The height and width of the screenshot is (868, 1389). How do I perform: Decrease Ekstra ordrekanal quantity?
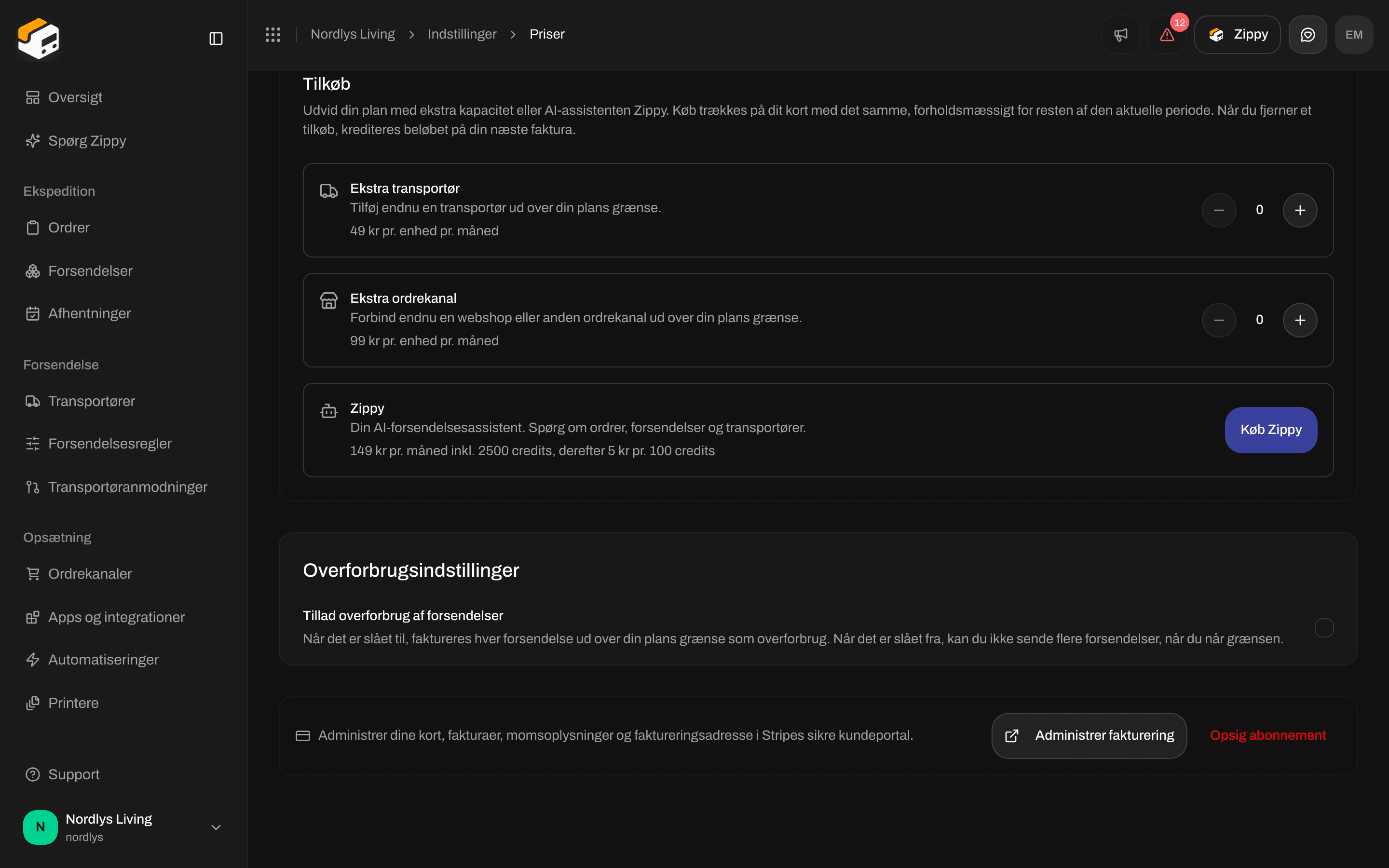pyautogui.click(x=1219, y=320)
